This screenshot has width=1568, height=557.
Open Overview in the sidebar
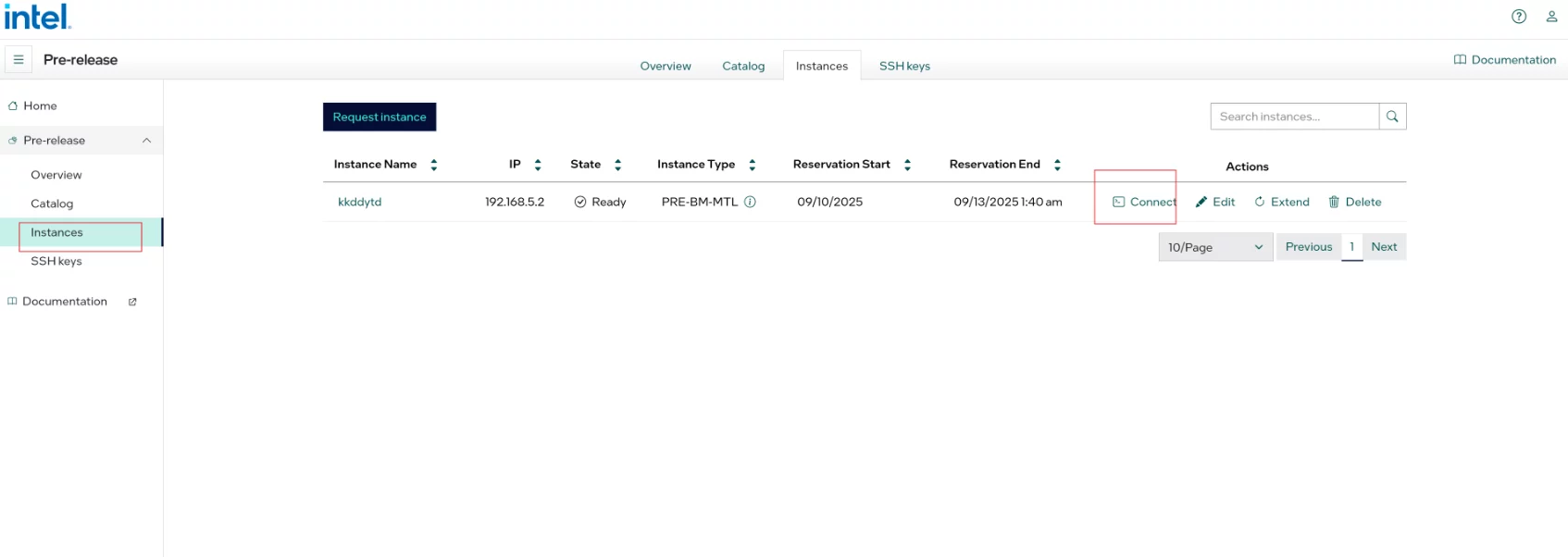pos(56,175)
